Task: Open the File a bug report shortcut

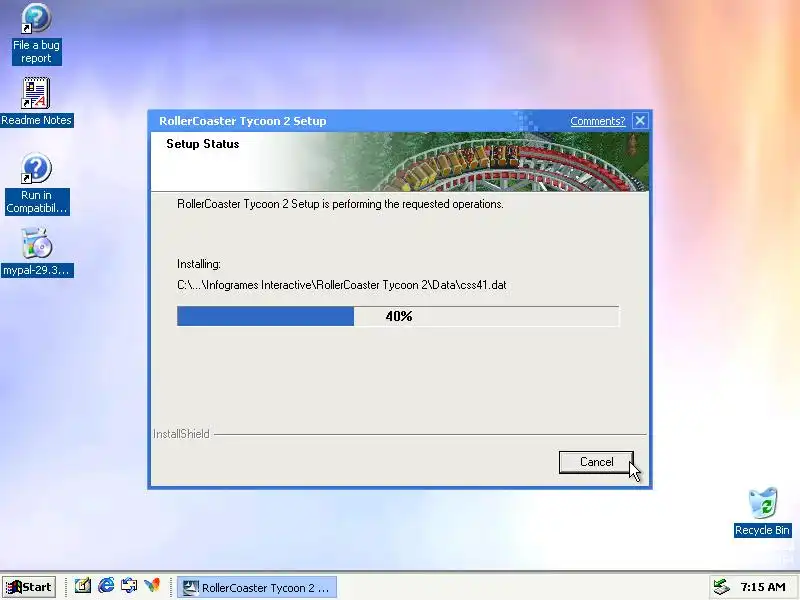Action: click(x=36, y=34)
